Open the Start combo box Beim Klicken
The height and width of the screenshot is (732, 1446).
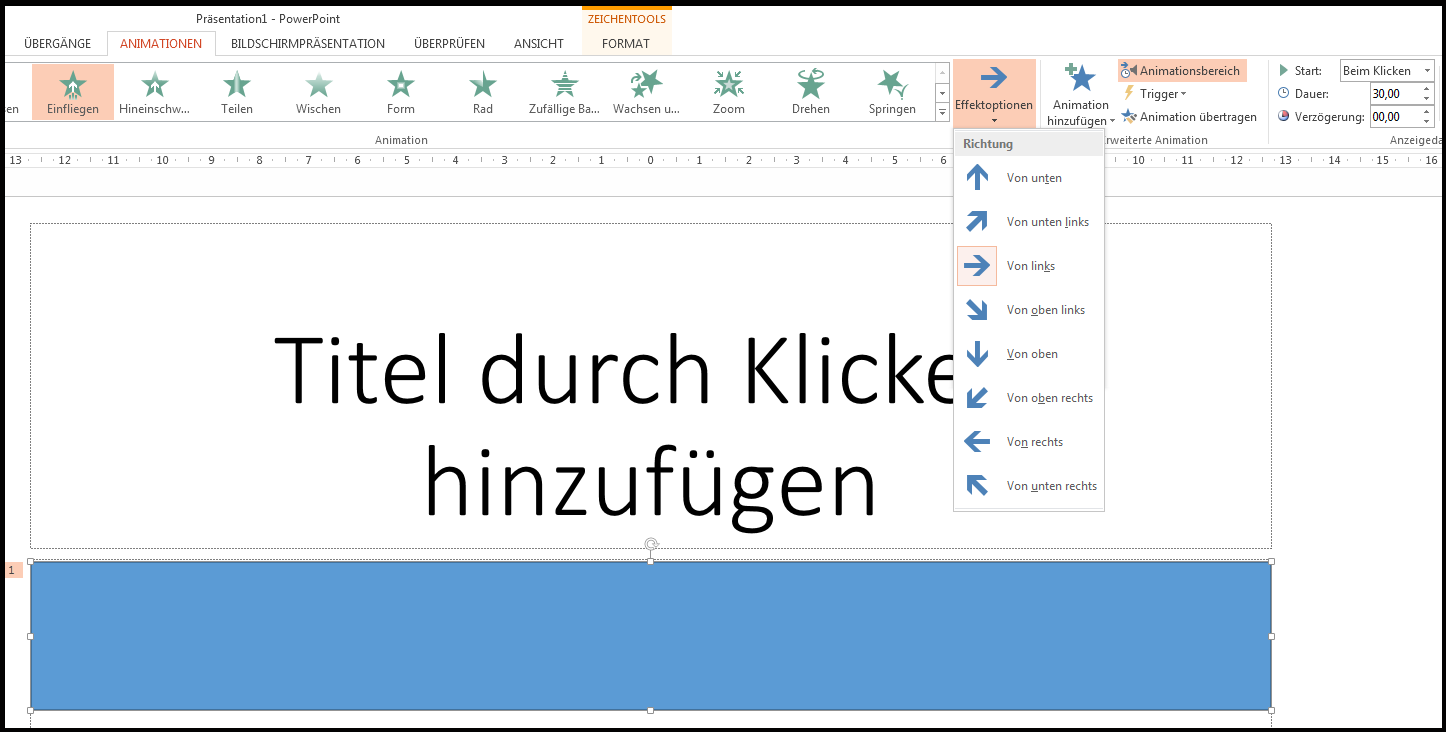coord(1387,71)
